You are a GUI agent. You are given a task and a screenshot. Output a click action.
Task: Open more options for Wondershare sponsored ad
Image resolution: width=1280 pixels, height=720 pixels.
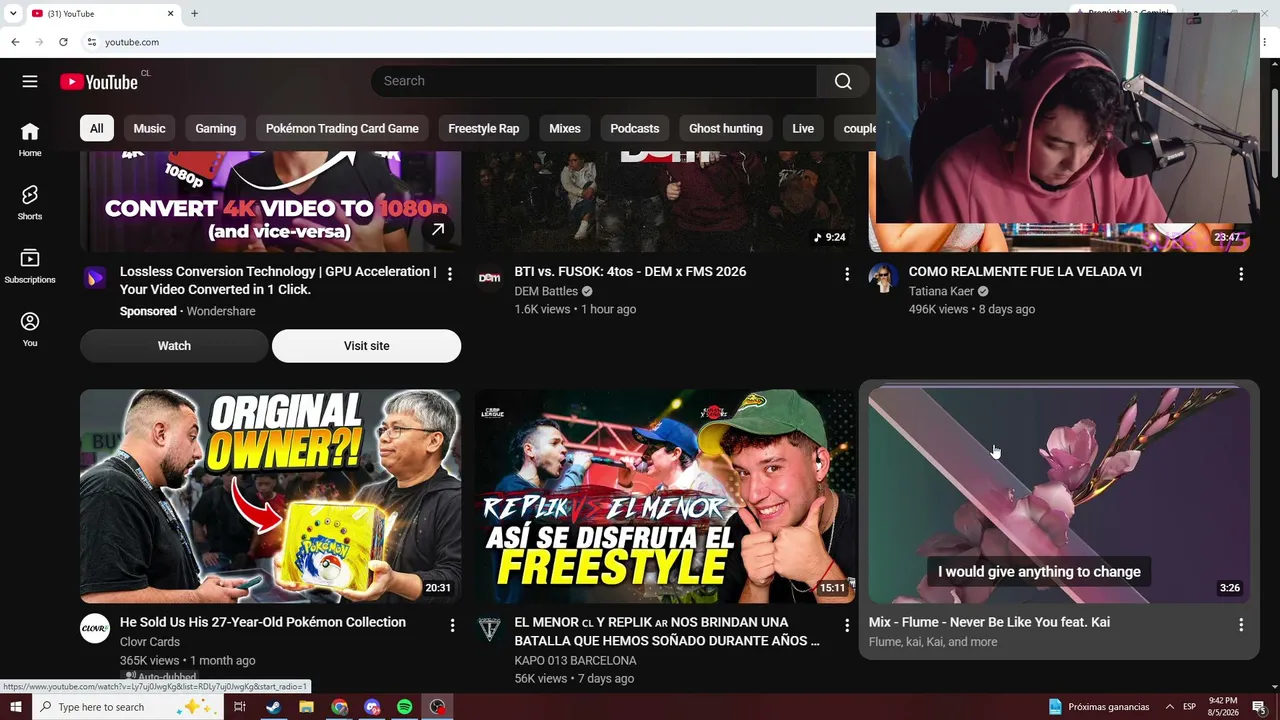pos(450,274)
